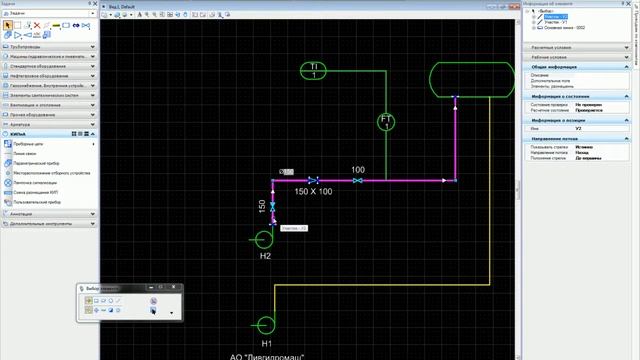Click the 150 X 100 reducer label
Image resolution: width=640 pixels, height=360 pixels.
[313, 191]
